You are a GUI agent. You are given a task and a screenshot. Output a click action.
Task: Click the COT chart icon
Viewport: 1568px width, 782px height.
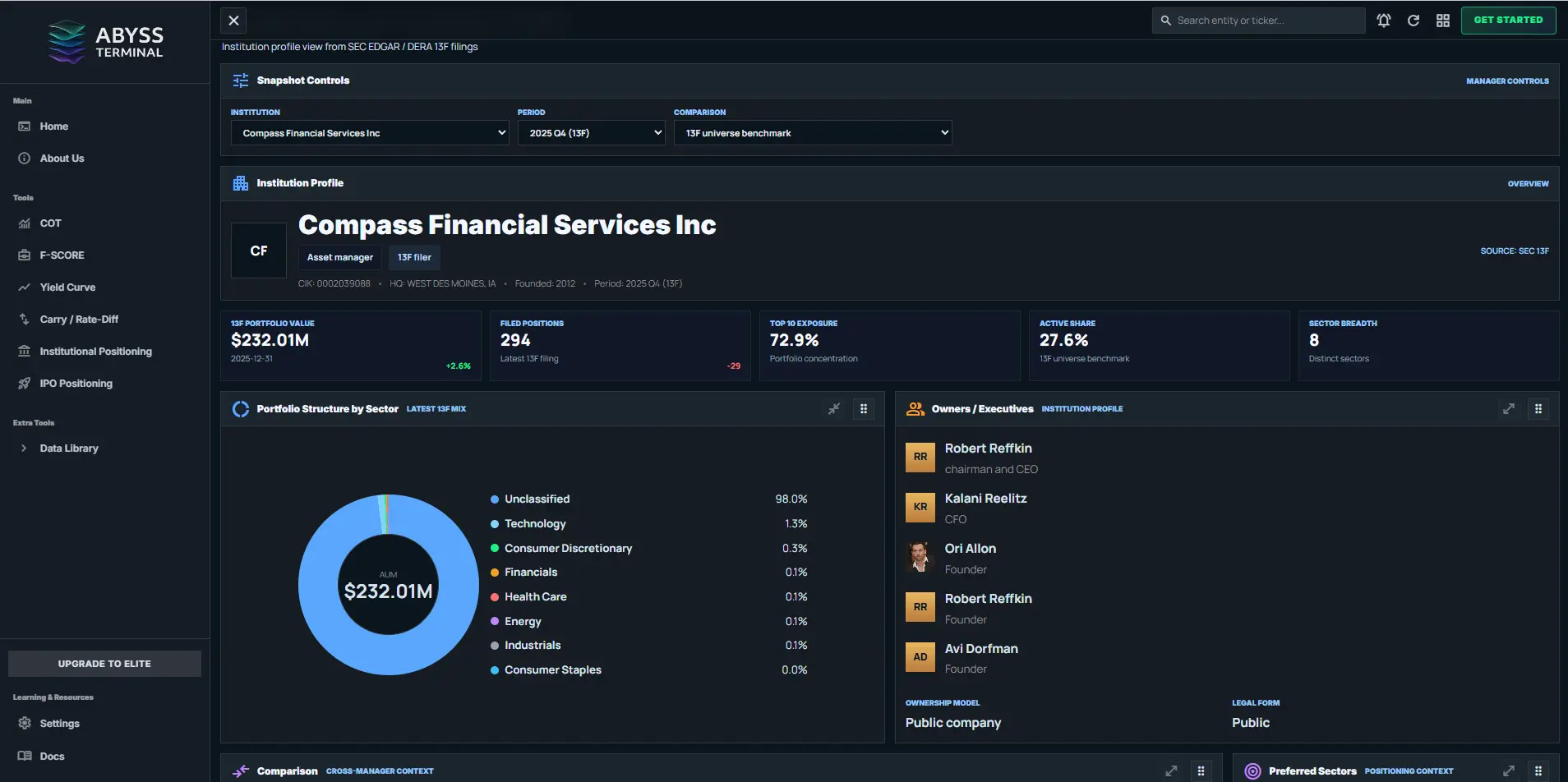point(25,223)
